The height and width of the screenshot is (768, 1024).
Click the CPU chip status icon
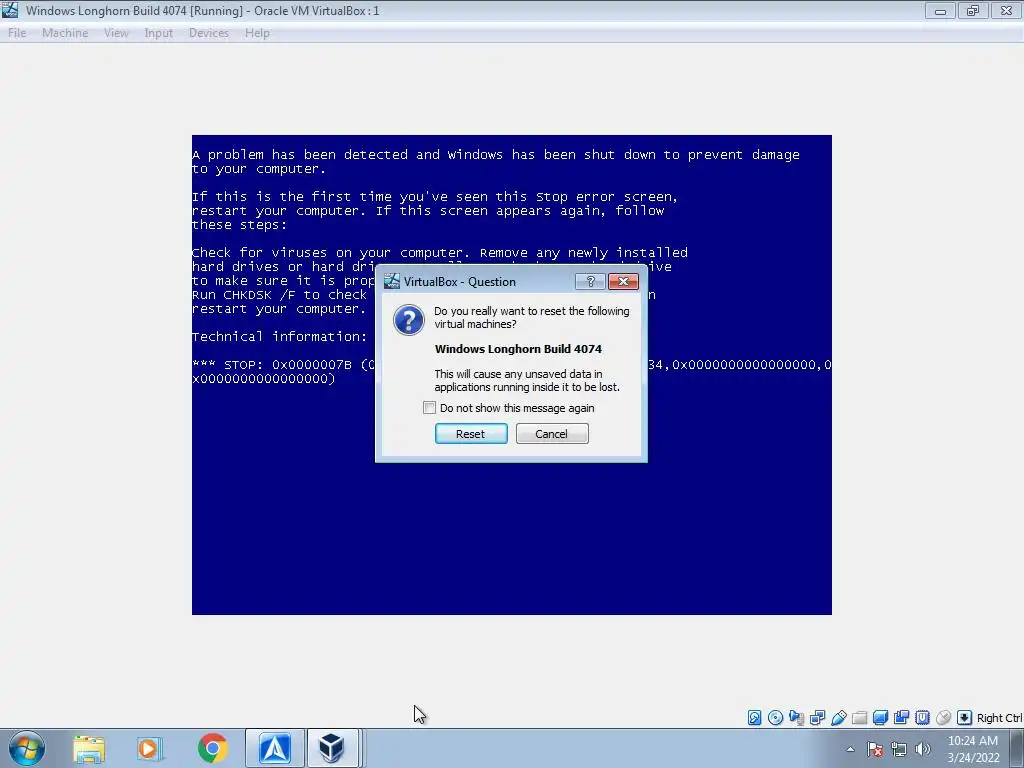tap(922, 718)
